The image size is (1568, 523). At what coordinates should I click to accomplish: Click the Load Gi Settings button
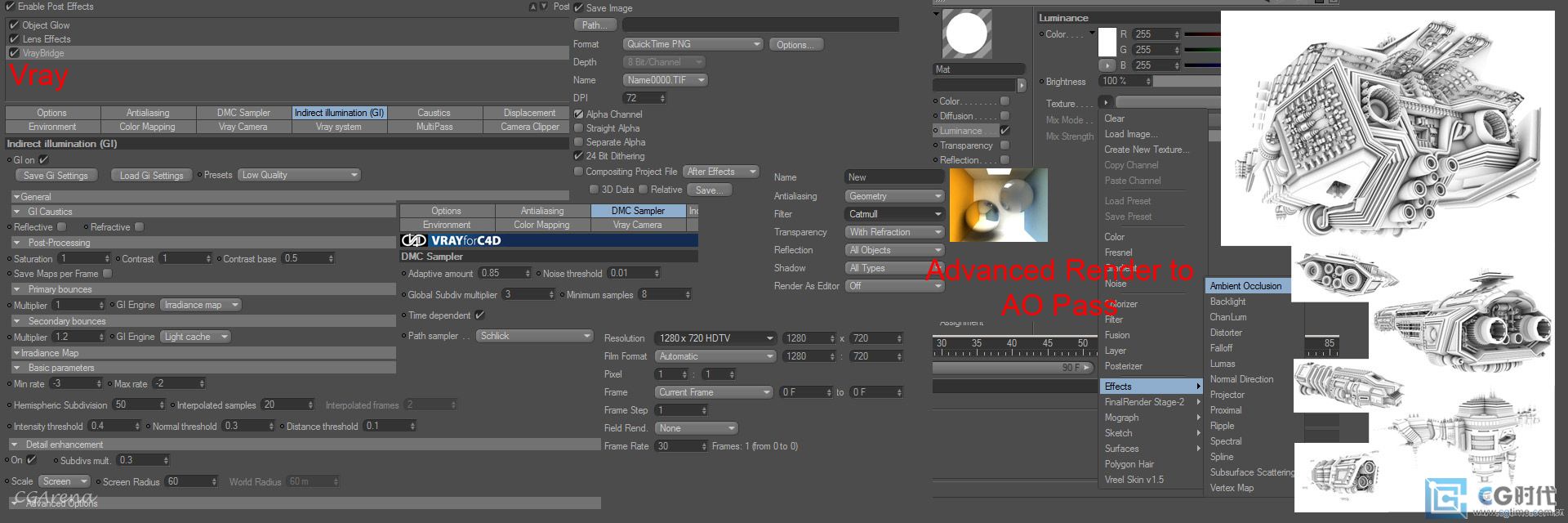click(x=152, y=176)
